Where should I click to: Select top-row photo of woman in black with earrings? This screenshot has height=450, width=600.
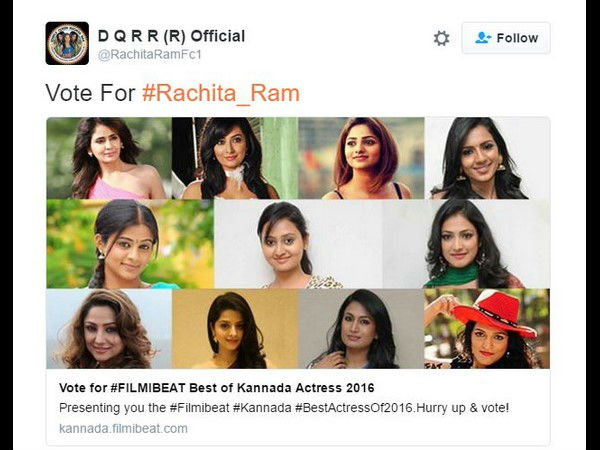pos(487,158)
